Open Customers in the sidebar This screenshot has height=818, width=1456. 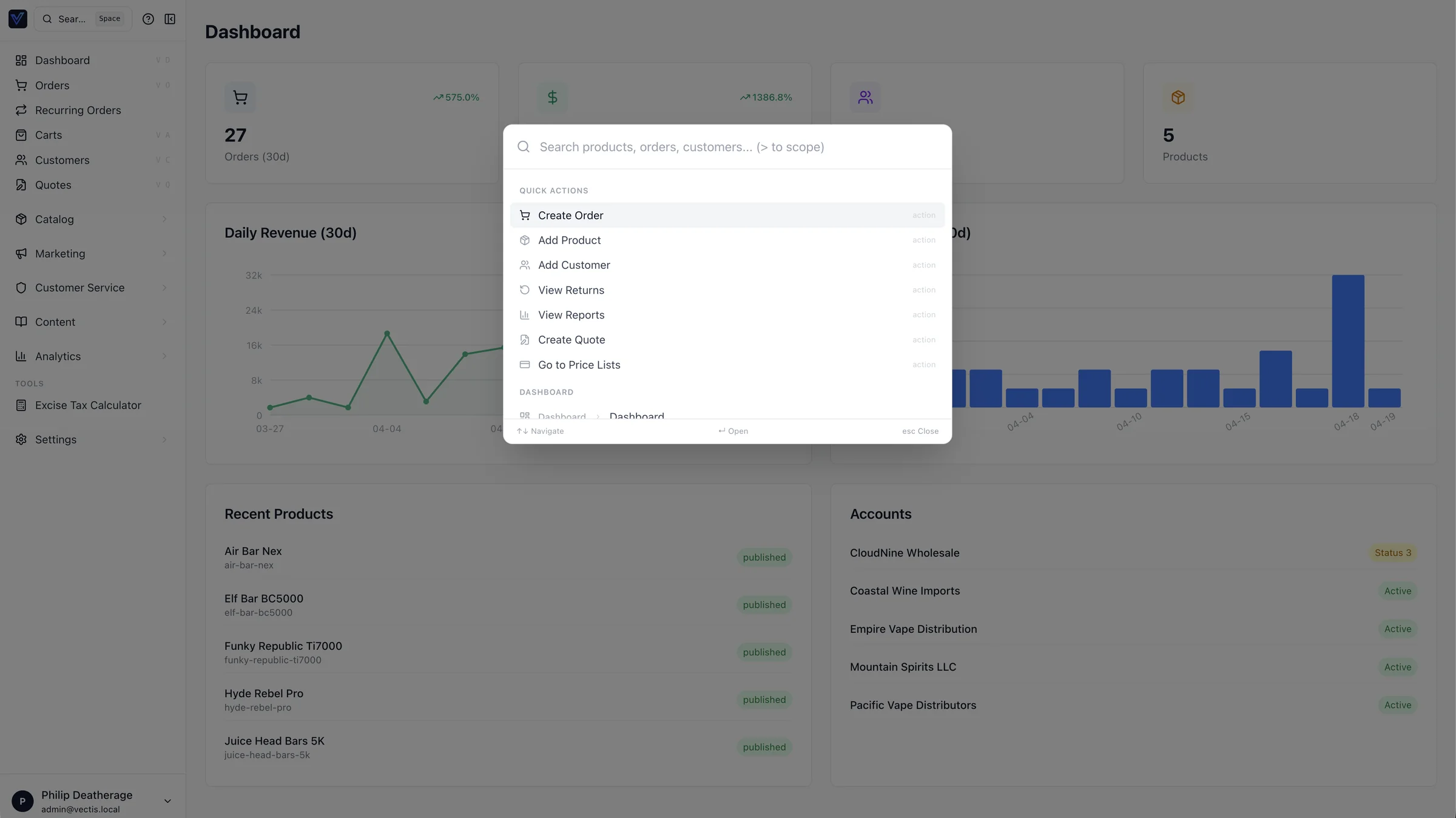pyautogui.click(x=62, y=160)
